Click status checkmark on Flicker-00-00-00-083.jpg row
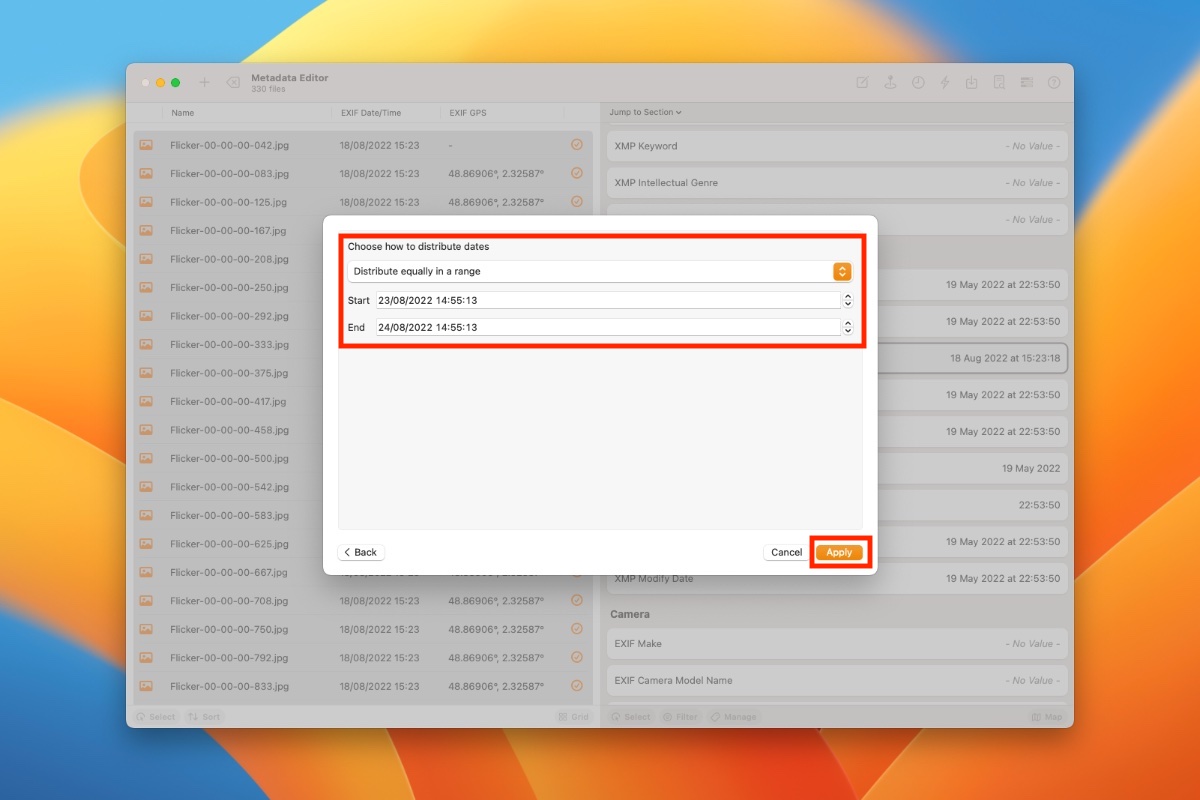 pyautogui.click(x=577, y=173)
